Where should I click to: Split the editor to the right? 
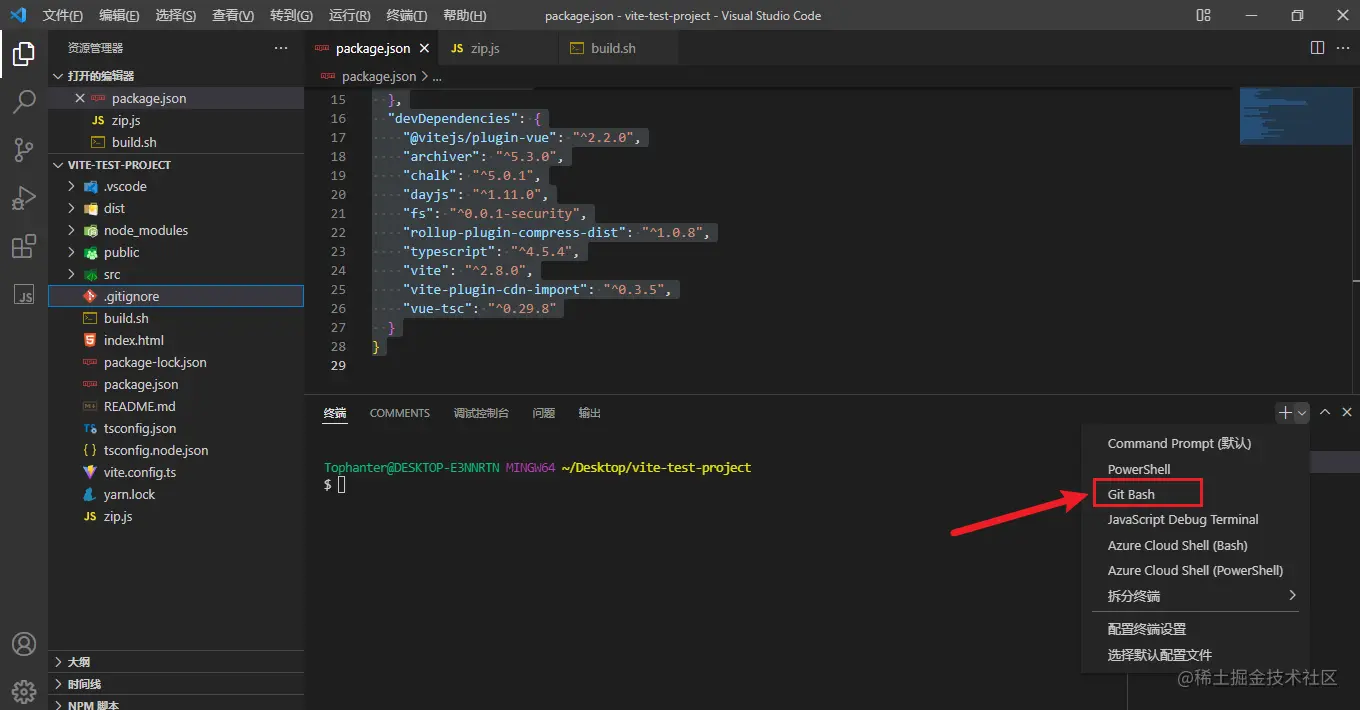1317,48
